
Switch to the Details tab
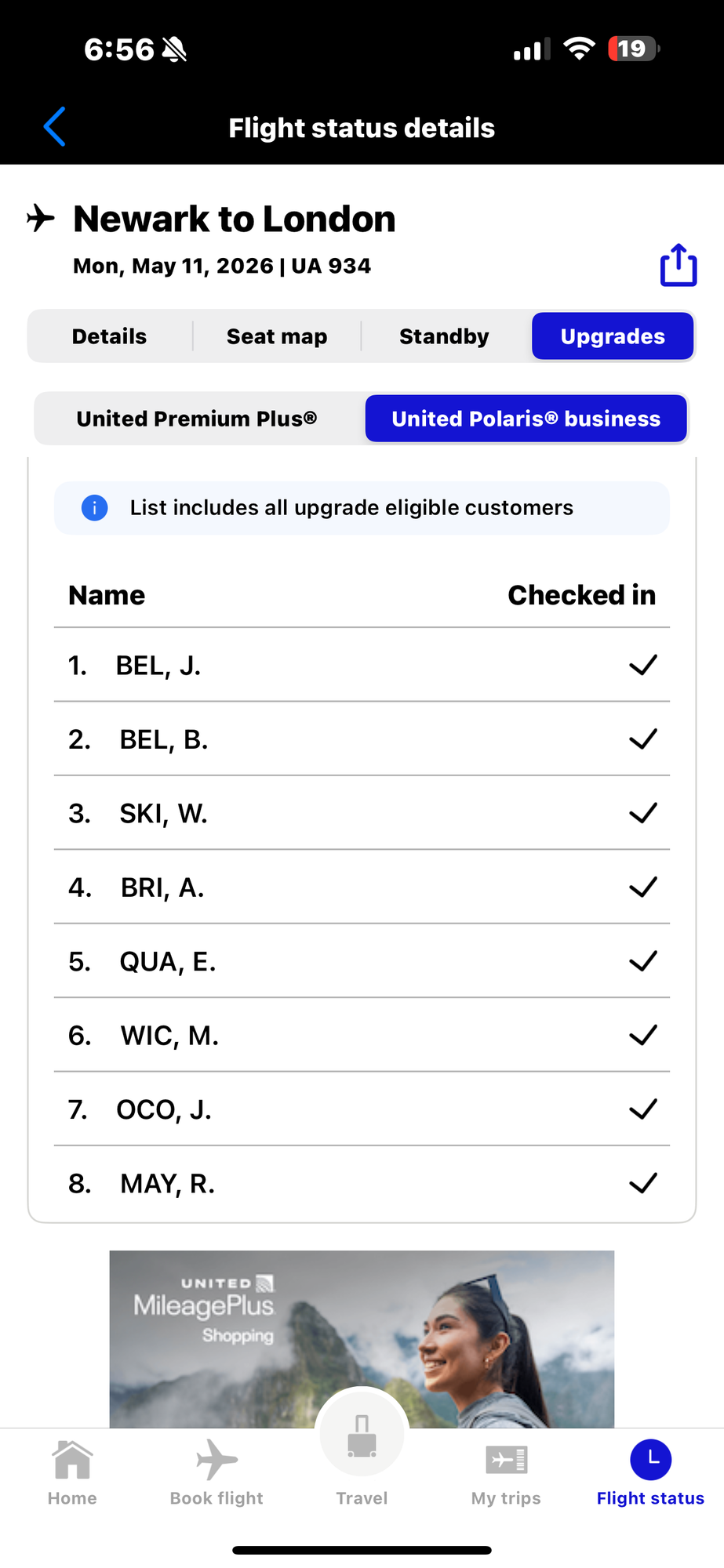click(x=110, y=336)
